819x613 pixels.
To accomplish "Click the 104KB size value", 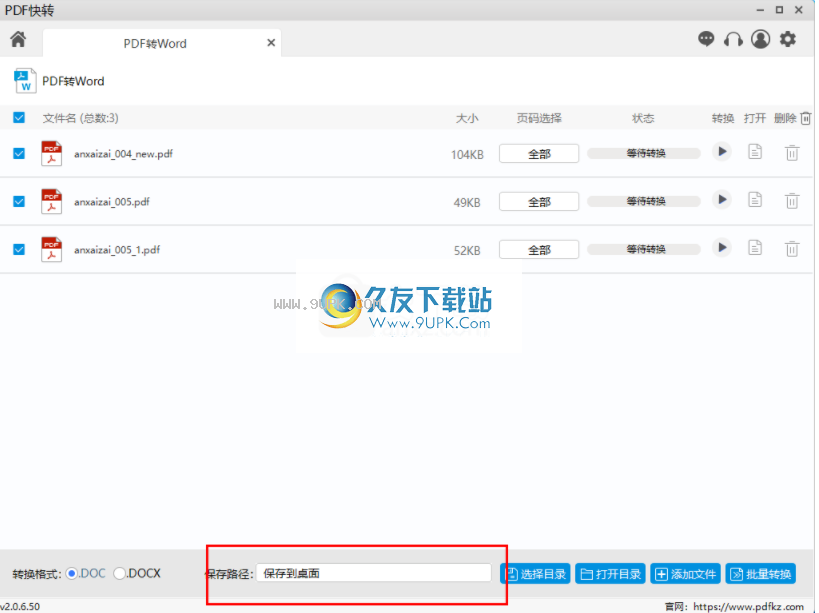I will (467, 155).
